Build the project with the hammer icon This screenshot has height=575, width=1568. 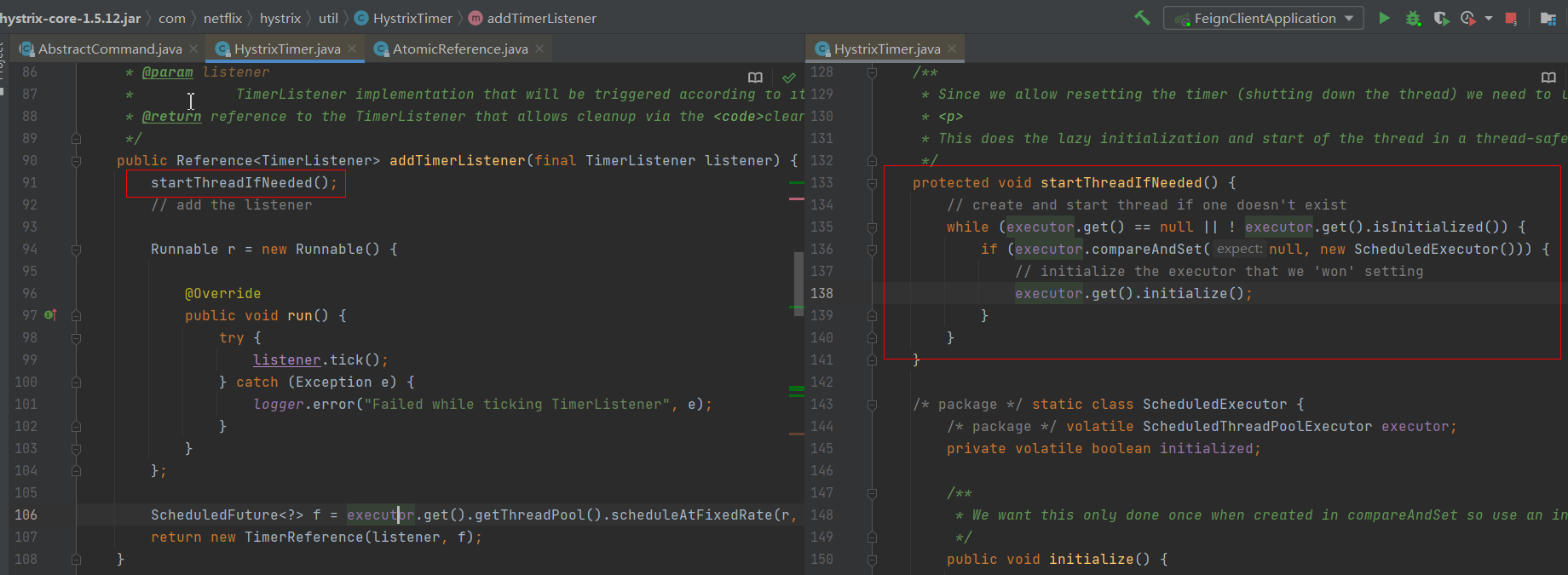(x=1142, y=18)
